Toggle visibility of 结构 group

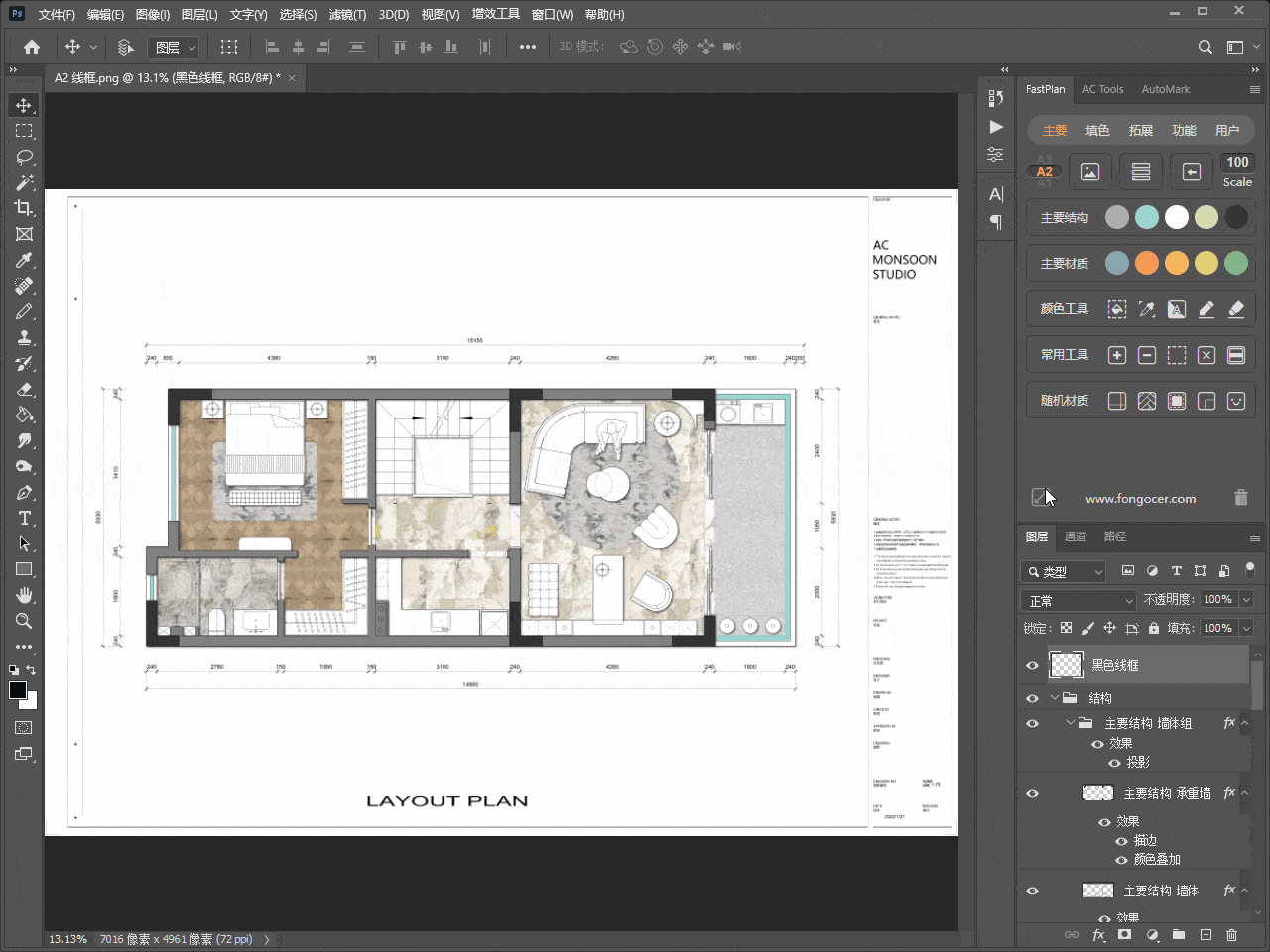1032,698
